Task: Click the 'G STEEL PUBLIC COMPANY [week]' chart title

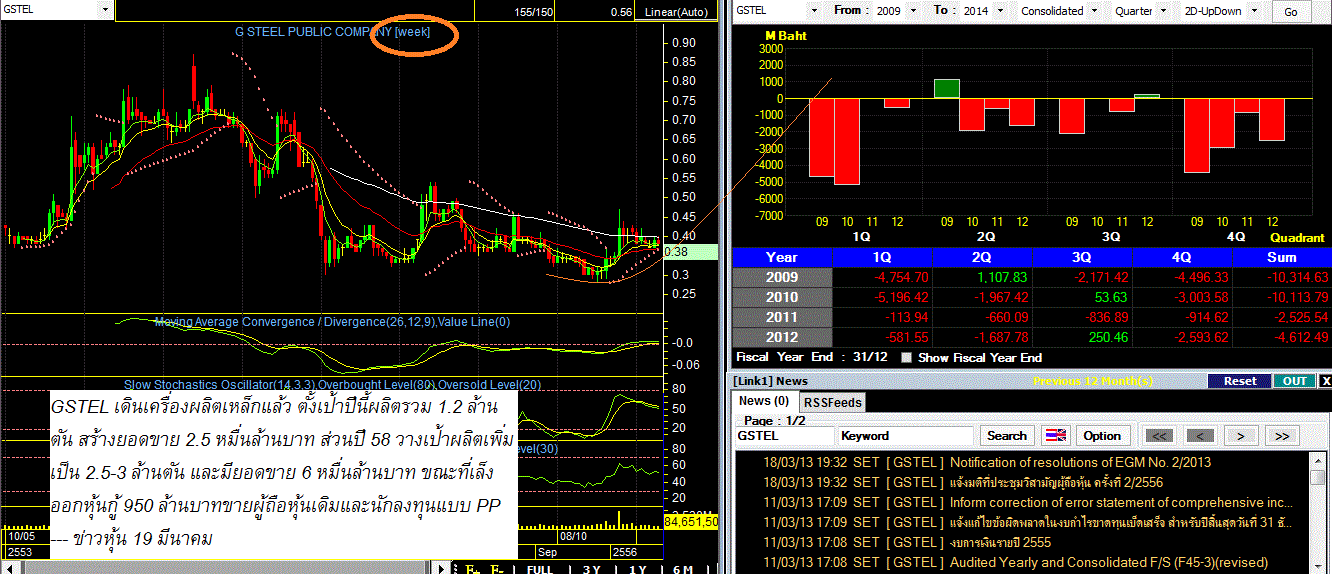Action: tap(333, 32)
